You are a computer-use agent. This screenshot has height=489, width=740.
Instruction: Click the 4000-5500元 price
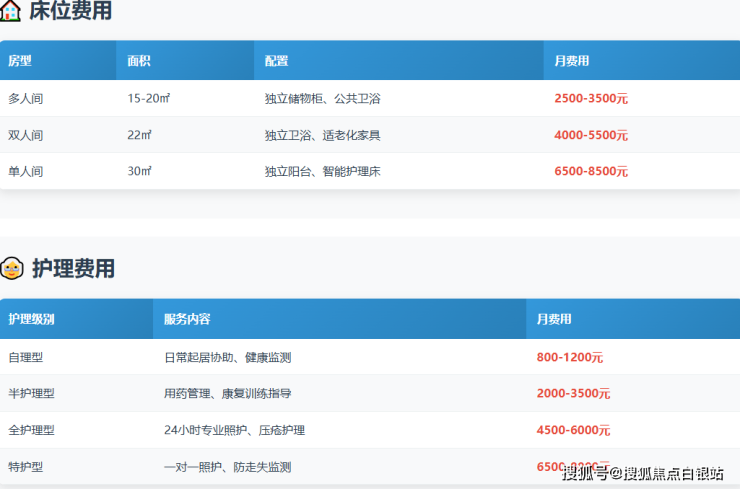click(x=591, y=135)
